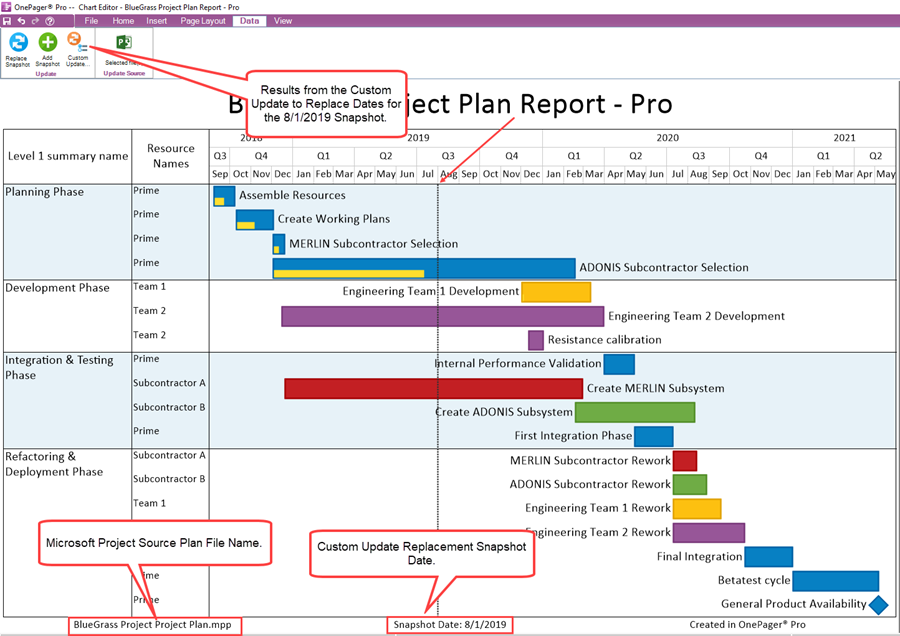Viewport: 900px width, 636px height.
Task: Select the orange Engineering Team 1 Development bar
Action: pos(555,292)
